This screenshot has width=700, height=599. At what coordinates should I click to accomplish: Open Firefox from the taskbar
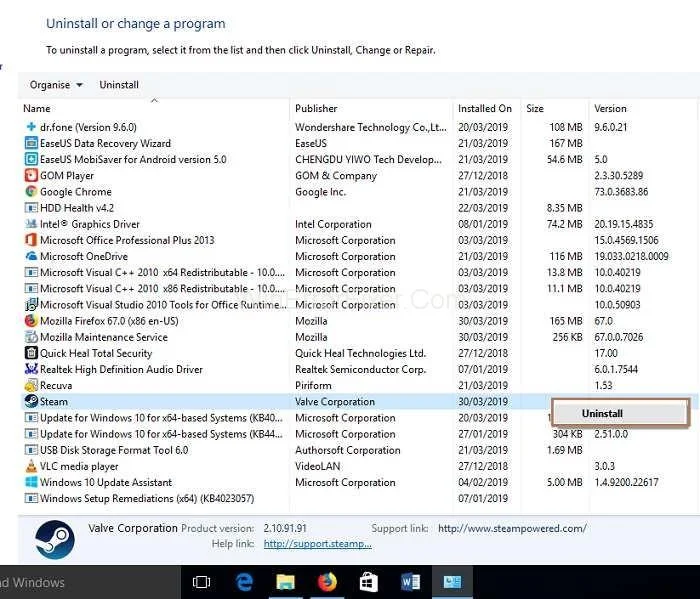click(327, 582)
